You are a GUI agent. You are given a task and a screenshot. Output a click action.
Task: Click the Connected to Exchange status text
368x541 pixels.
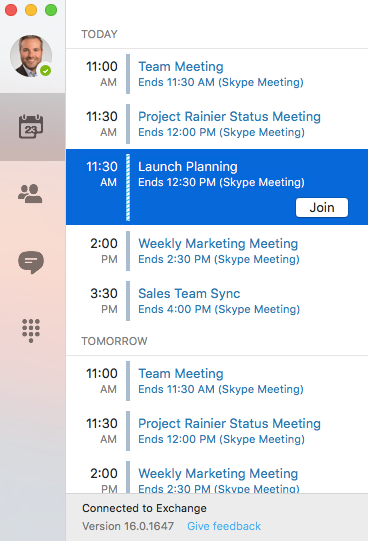point(144,508)
